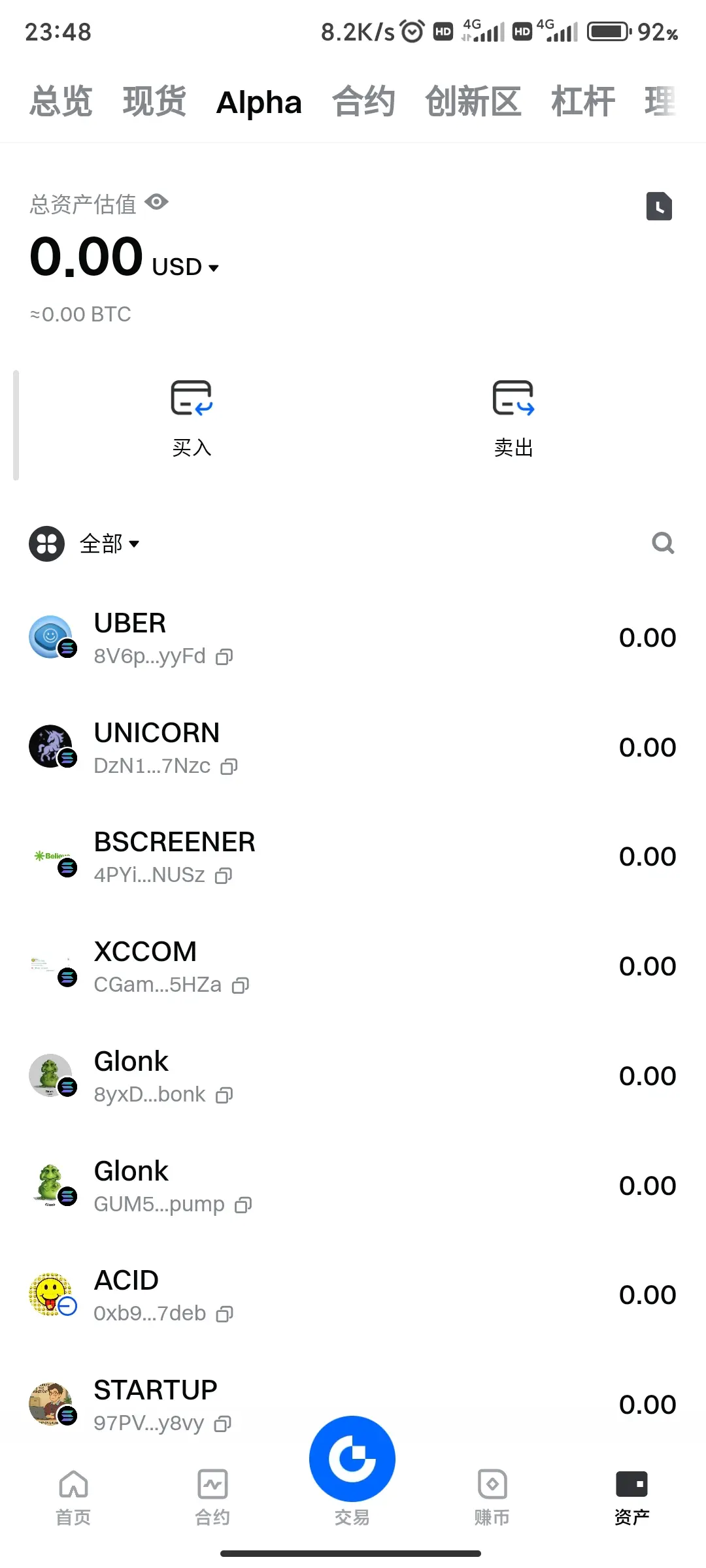Copy the UBER contract address

coord(224,657)
